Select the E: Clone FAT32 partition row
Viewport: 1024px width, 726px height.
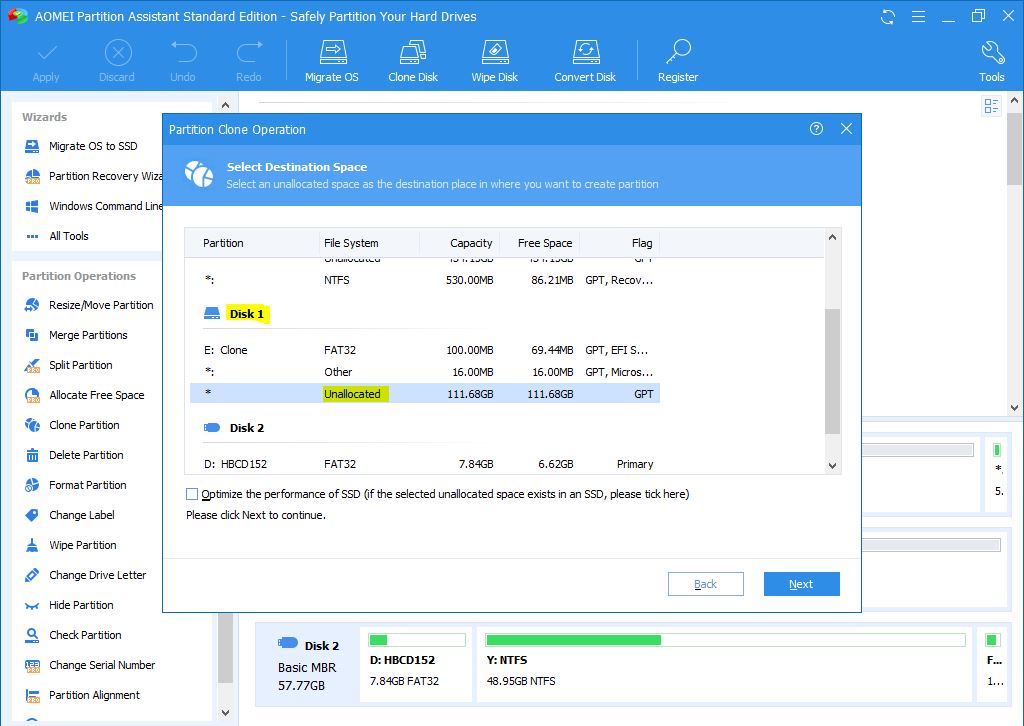[x=425, y=350]
